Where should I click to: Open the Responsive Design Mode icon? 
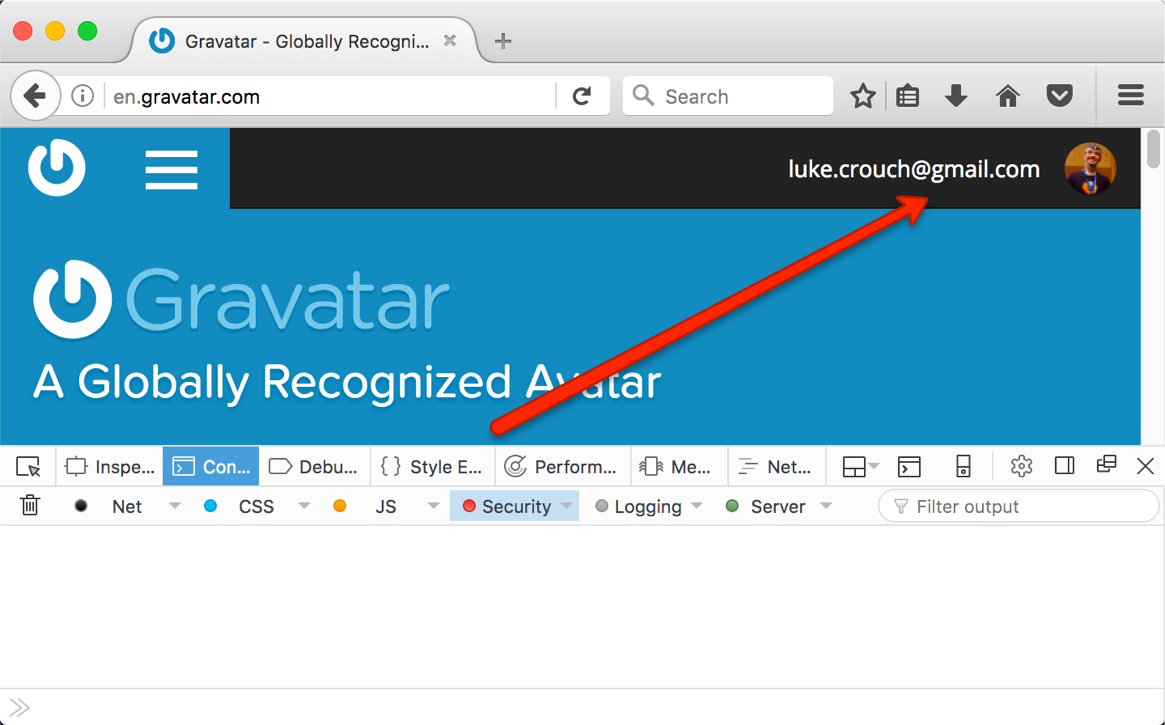963,466
